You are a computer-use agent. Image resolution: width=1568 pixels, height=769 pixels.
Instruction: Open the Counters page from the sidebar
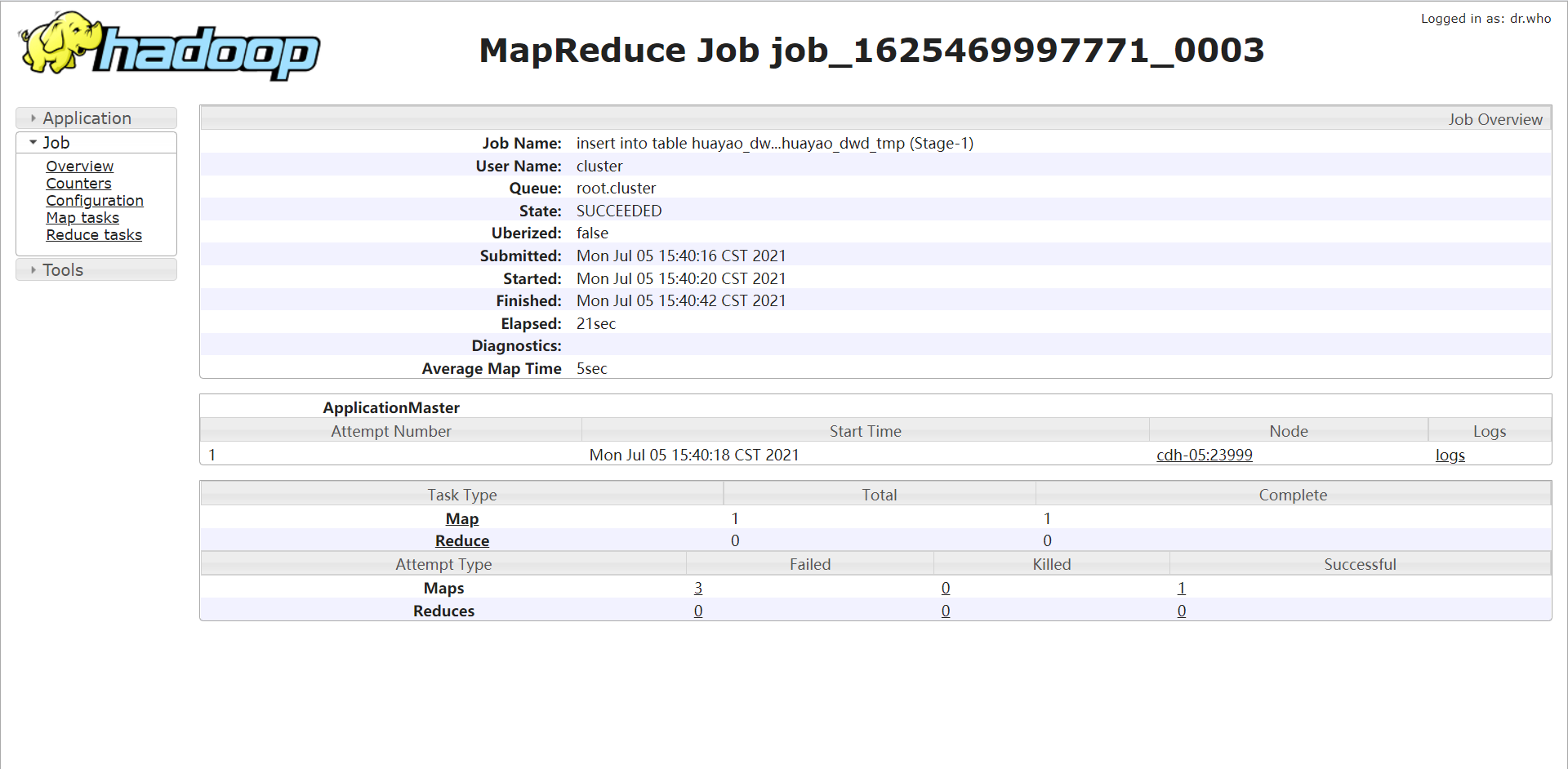click(x=78, y=183)
